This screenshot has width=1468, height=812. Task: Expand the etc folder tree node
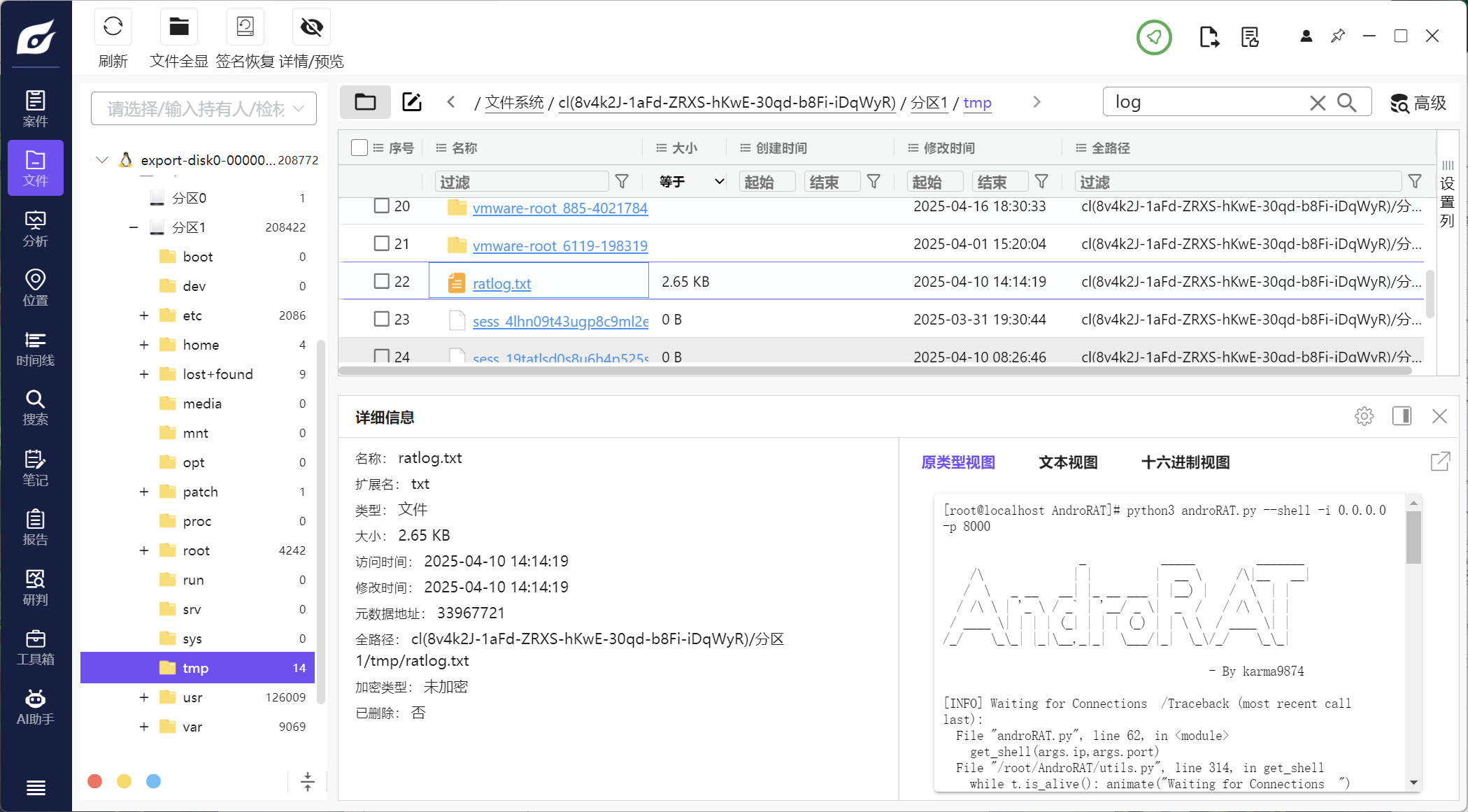click(144, 315)
